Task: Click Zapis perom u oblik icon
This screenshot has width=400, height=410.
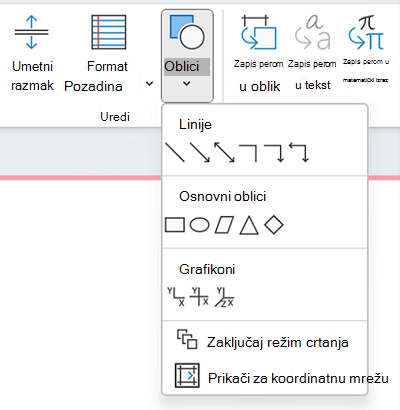Action: point(259,32)
